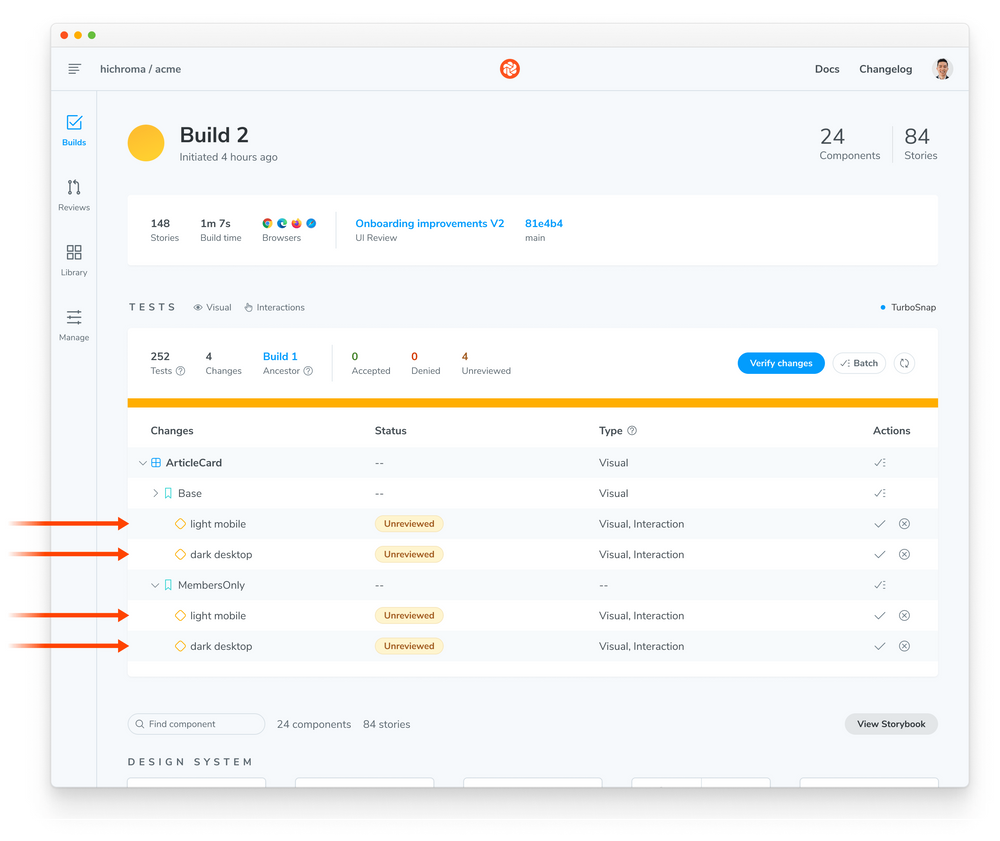Viewport: 1000px width, 841px height.
Task: Open the Manage settings section
Action: pyautogui.click(x=73, y=325)
